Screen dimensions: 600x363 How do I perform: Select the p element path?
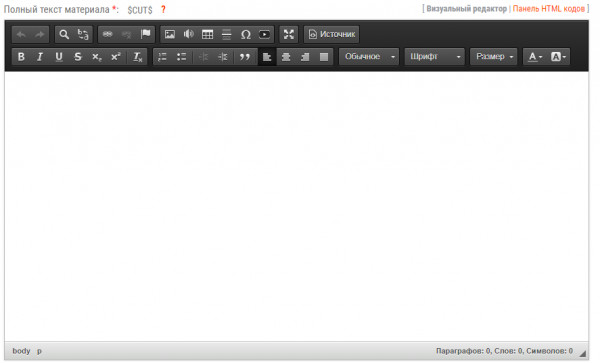pos(39,351)
